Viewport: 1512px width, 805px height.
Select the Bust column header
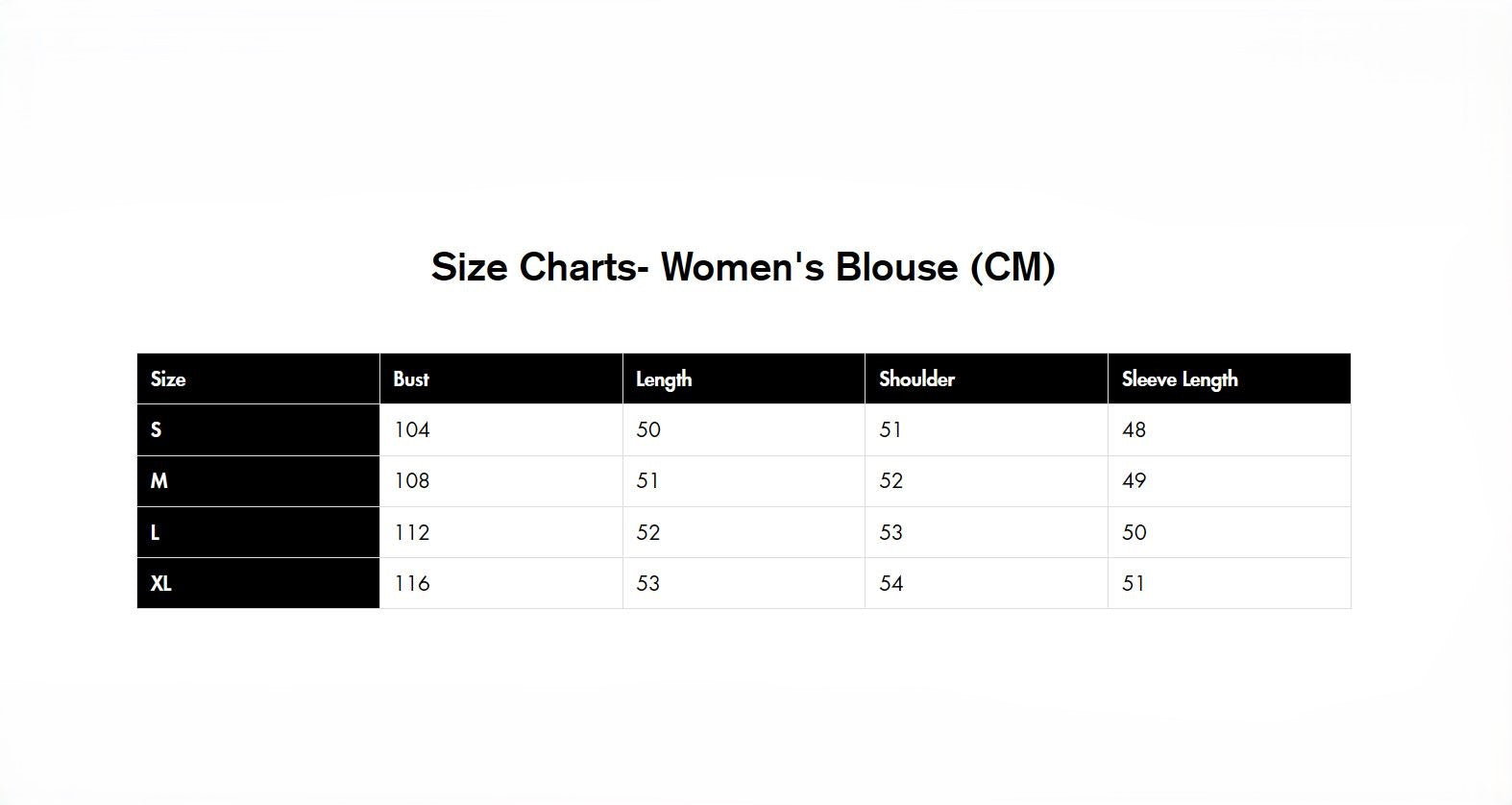411,378
